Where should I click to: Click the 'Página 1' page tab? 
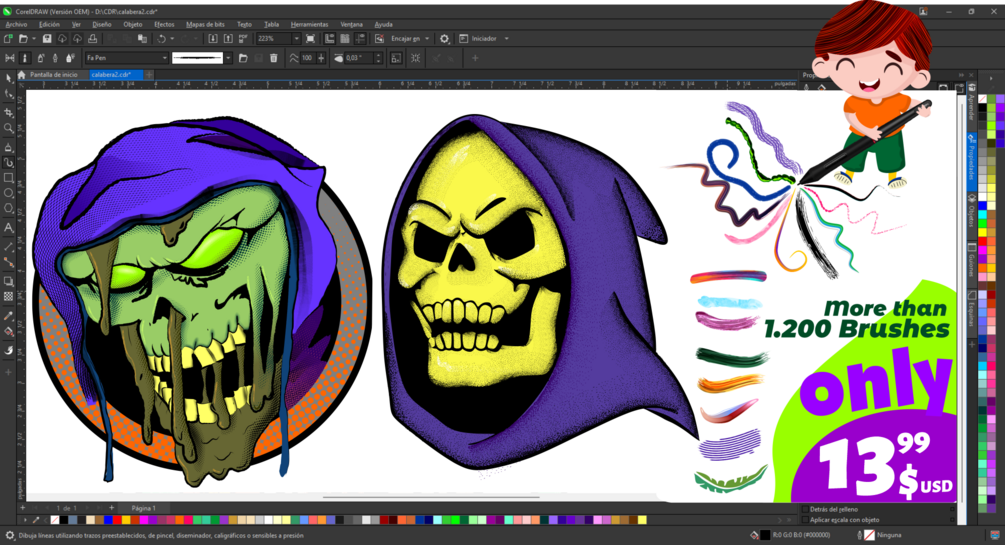click(144, 508)
